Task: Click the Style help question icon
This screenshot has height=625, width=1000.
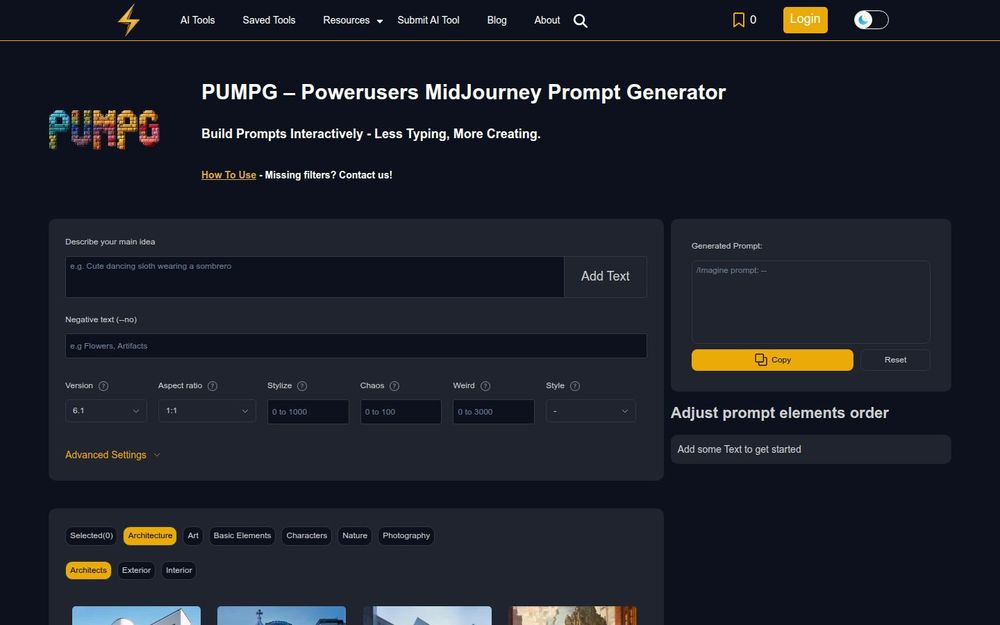Action: tap(575, 386)
